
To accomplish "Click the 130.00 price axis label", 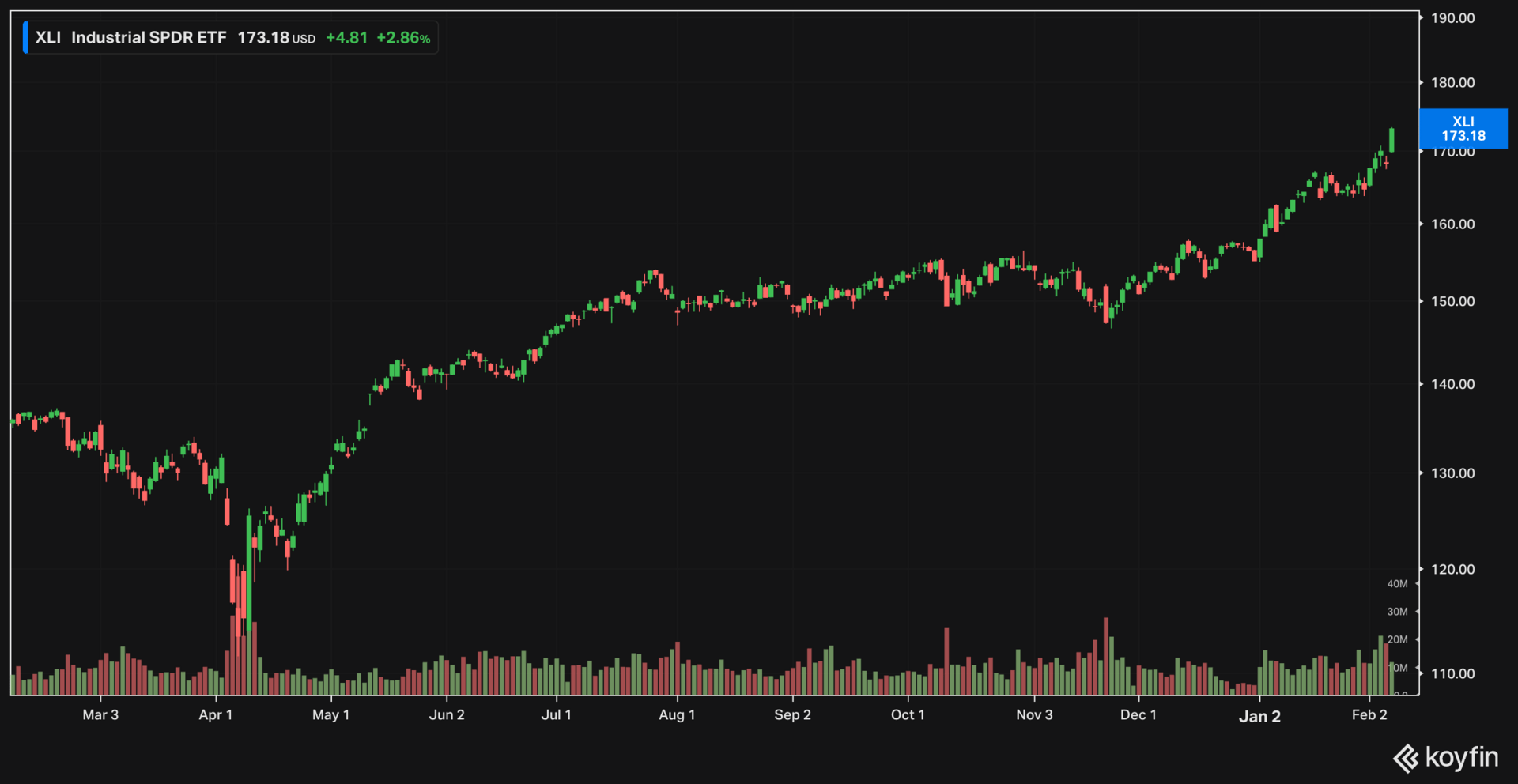I will coord(1452,473).
